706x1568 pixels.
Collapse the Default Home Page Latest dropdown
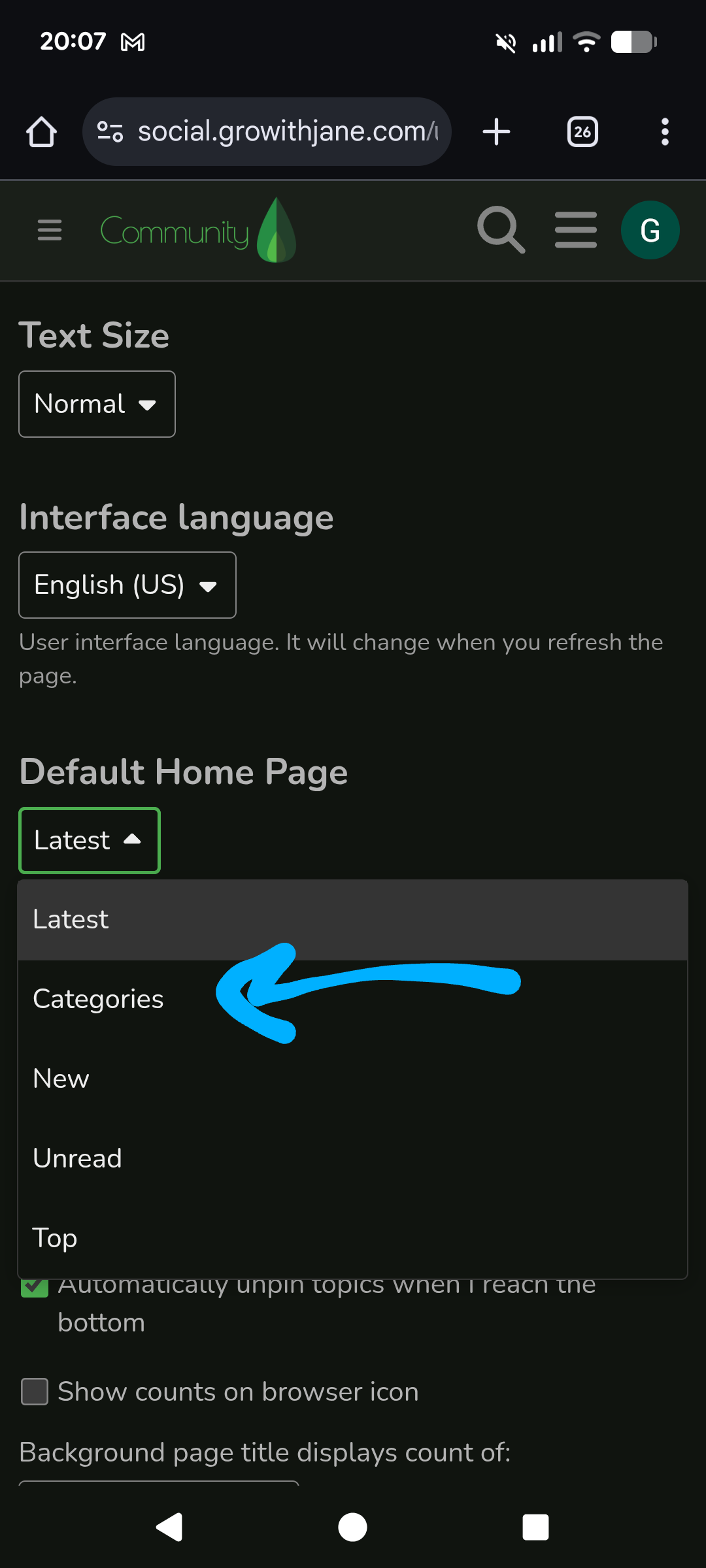point(90,841)
